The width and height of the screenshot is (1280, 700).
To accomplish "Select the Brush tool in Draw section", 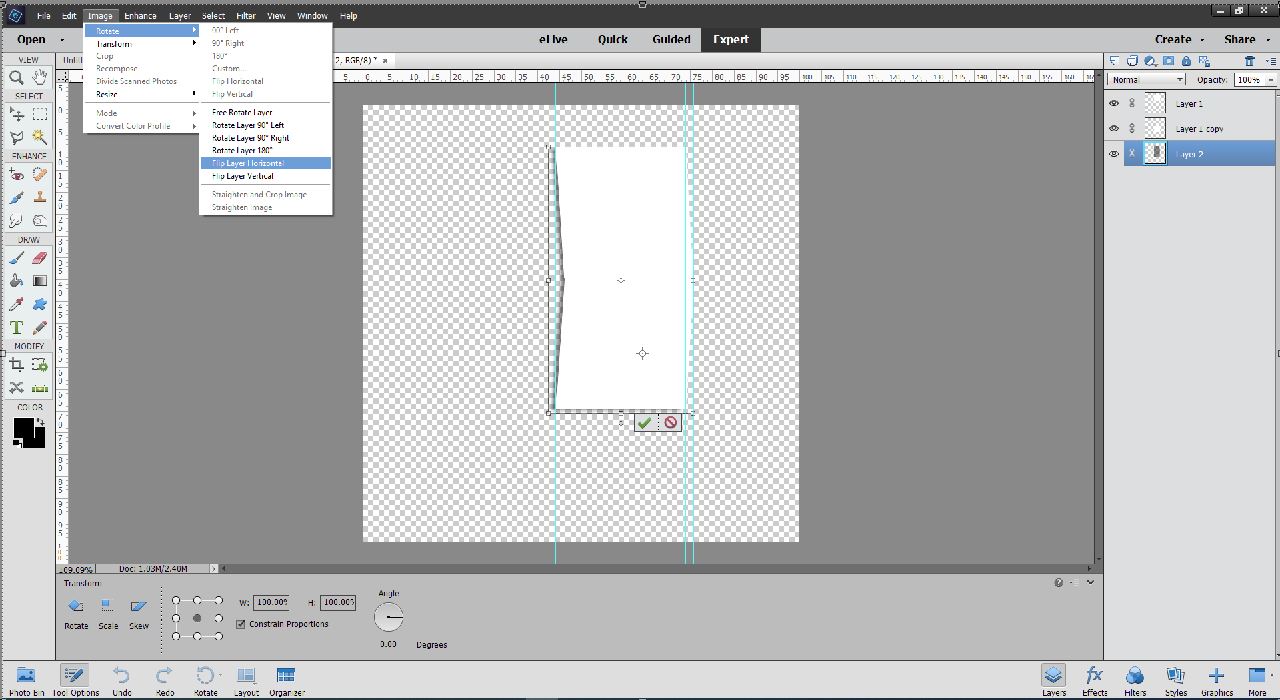I will tap(16, 258).
